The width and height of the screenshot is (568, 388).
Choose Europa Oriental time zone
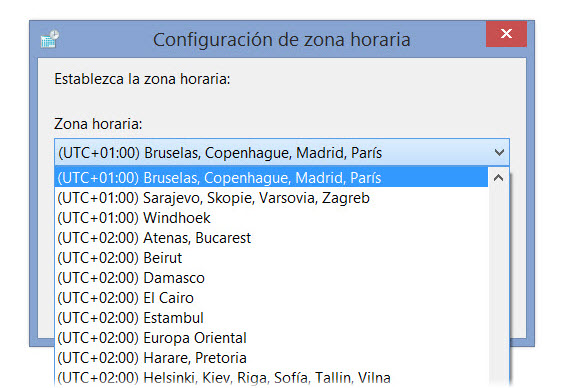point(271,338)
